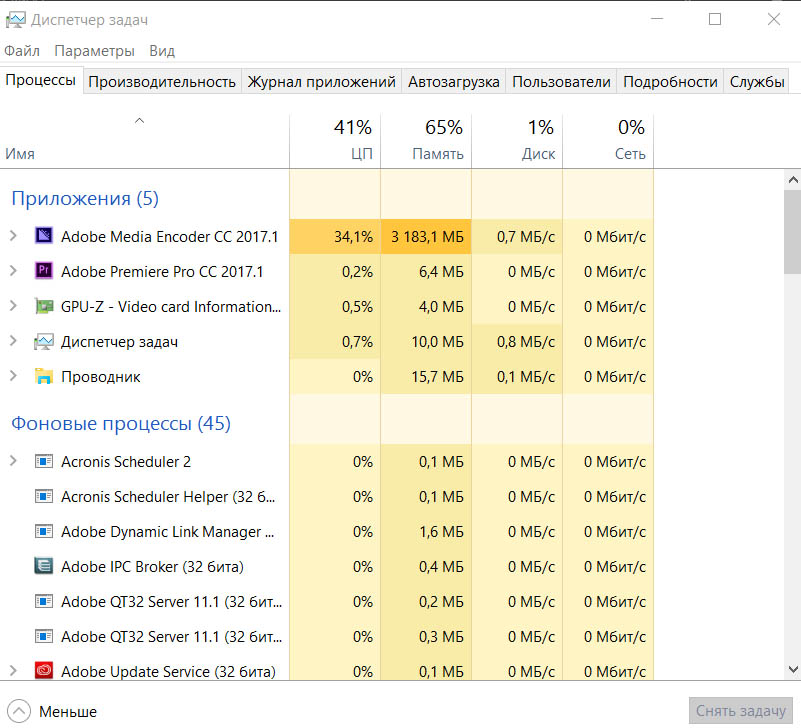The height and width of the screenshot is (728, 801).
Task: Click the Acronis Scheduler Helper icon
Action: point(44,496)
